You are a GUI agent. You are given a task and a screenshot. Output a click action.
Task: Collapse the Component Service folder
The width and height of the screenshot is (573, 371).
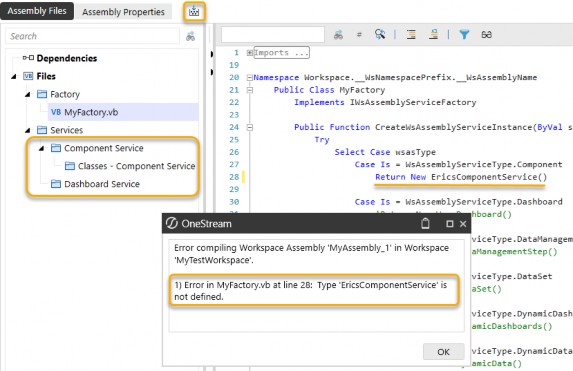pyautogui.click(x=42, y=148)
